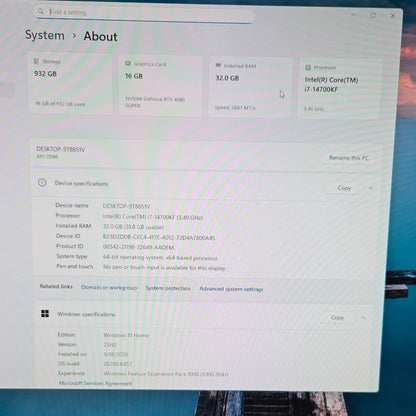Viewport: 416px width, 416px height.
Task: Open System protection link
Action: click(168, 288)
